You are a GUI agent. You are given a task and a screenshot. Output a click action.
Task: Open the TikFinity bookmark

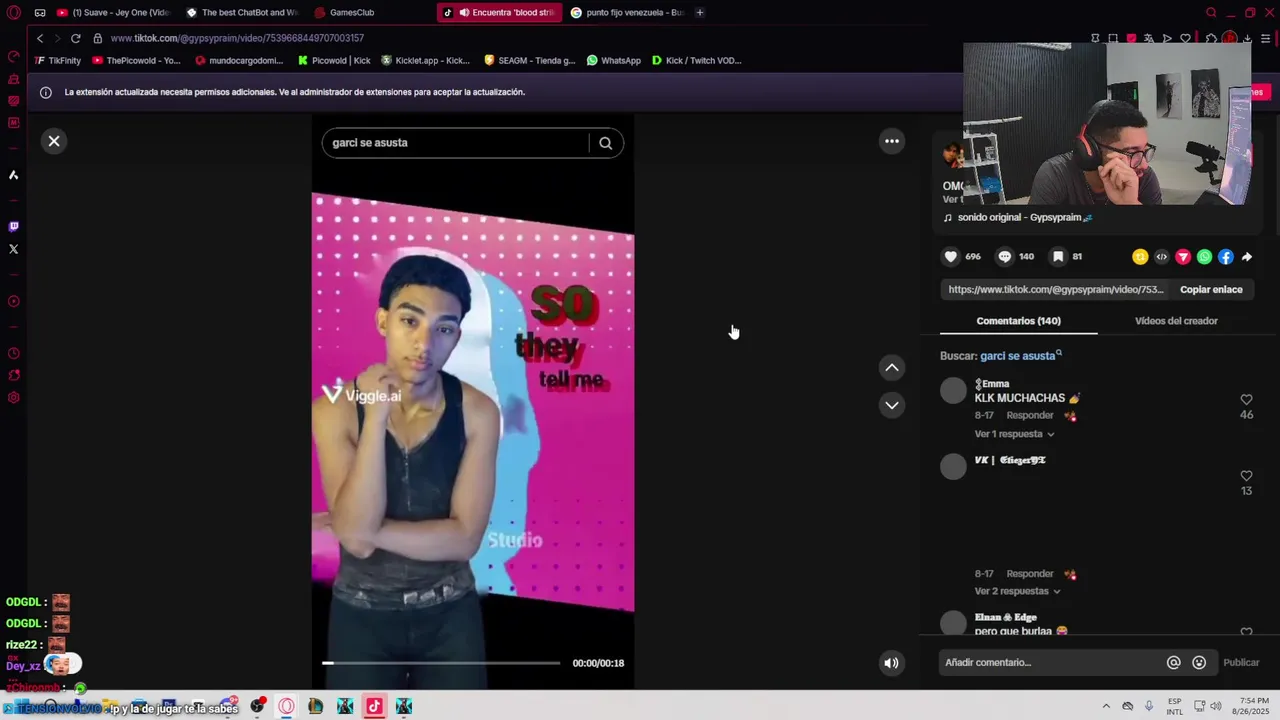point(57,60)
